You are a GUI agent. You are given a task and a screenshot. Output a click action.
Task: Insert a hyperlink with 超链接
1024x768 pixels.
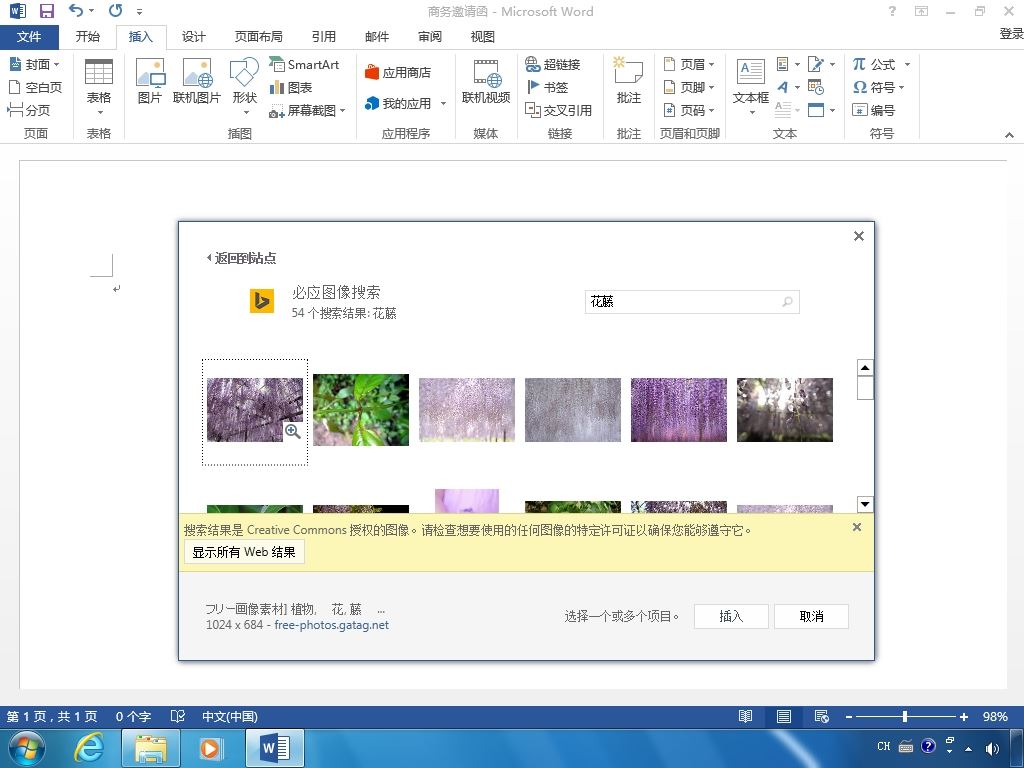click(552, 64)
